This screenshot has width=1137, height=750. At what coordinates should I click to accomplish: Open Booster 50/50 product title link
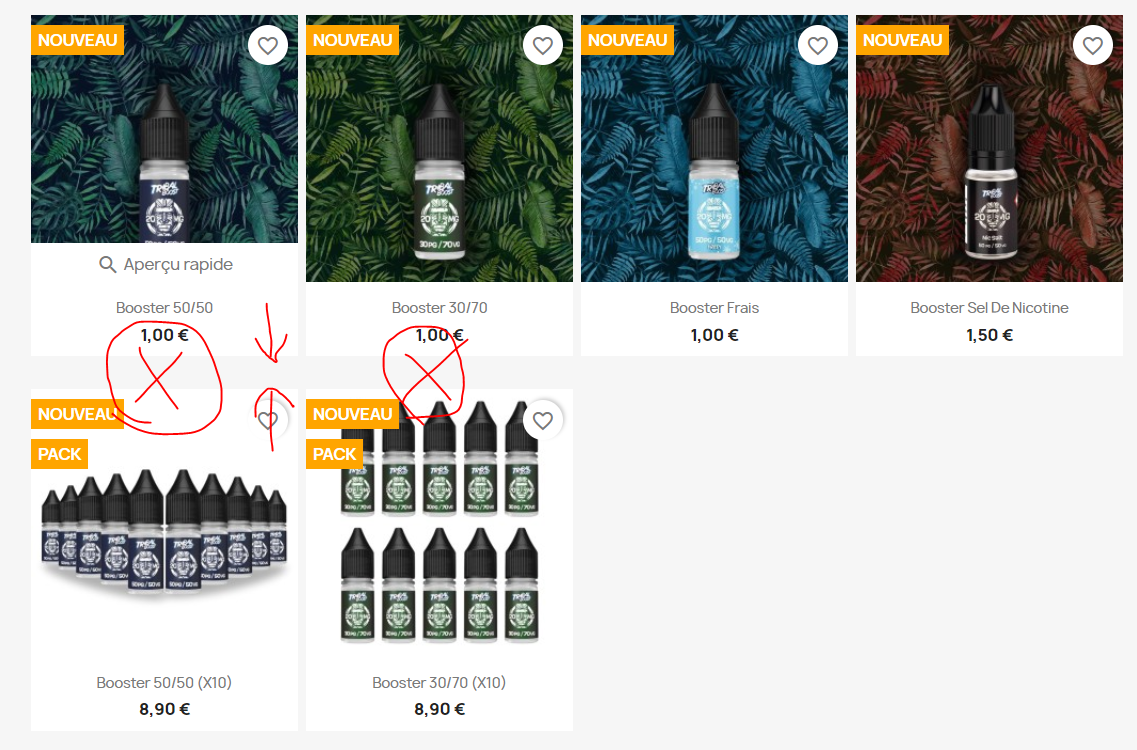(165, 308)
